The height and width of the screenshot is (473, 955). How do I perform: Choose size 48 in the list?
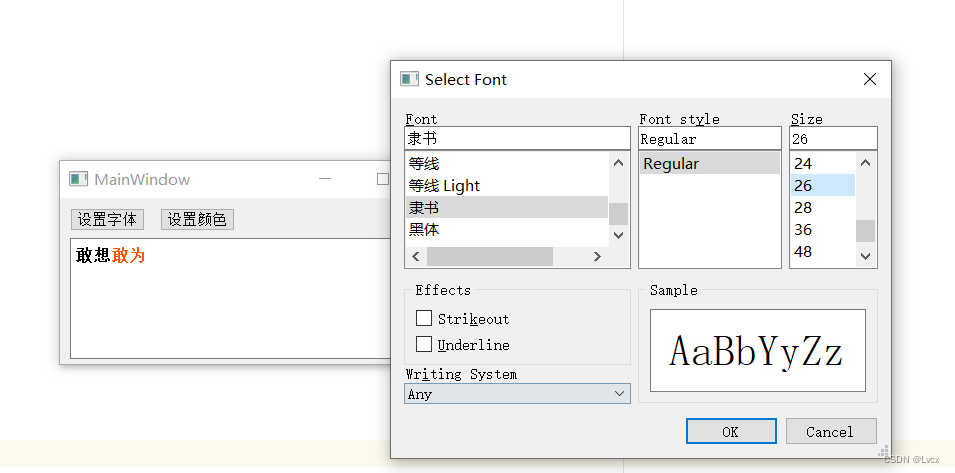tap(823, 251)
